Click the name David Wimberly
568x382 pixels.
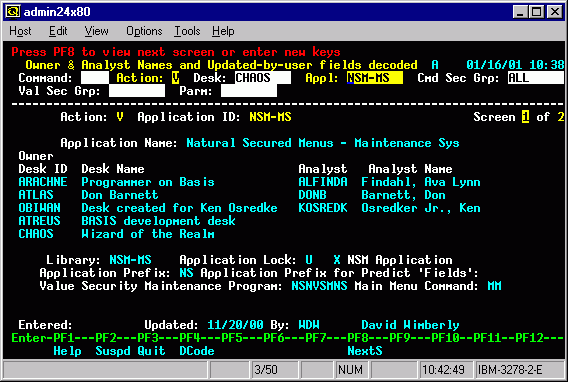coord(410,325)
